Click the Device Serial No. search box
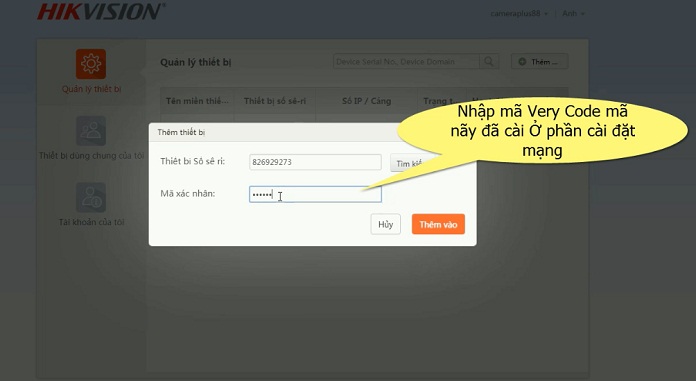Image resolution: width=696 pixels, height=381 pixels. (406, 61)
